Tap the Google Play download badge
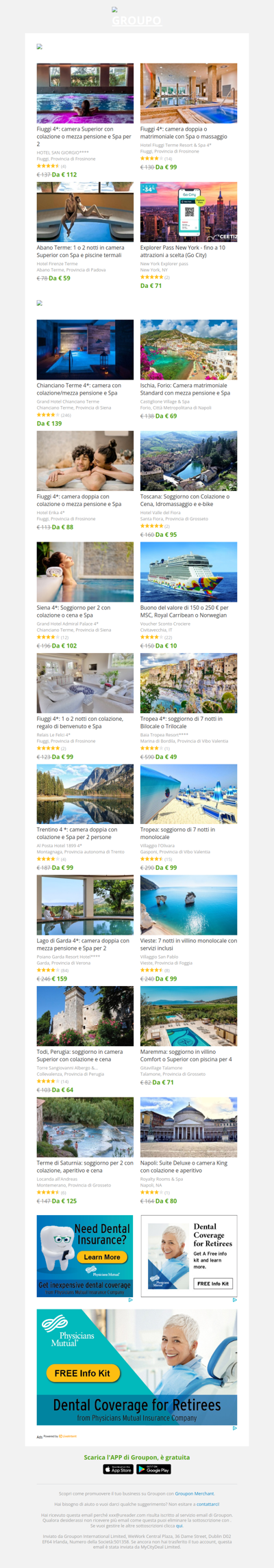Image resolution: width=274 pixels, height=1568 pixels. point(153,1469)
